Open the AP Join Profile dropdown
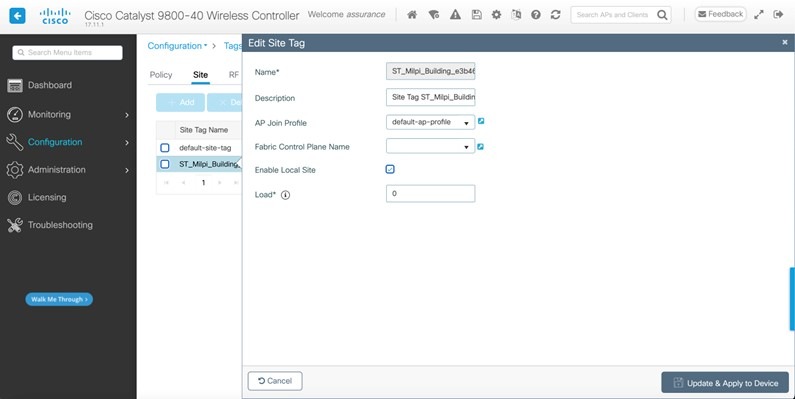Image resolution: width=795 pixels, height=399 pixels. [x=430, y=122]
